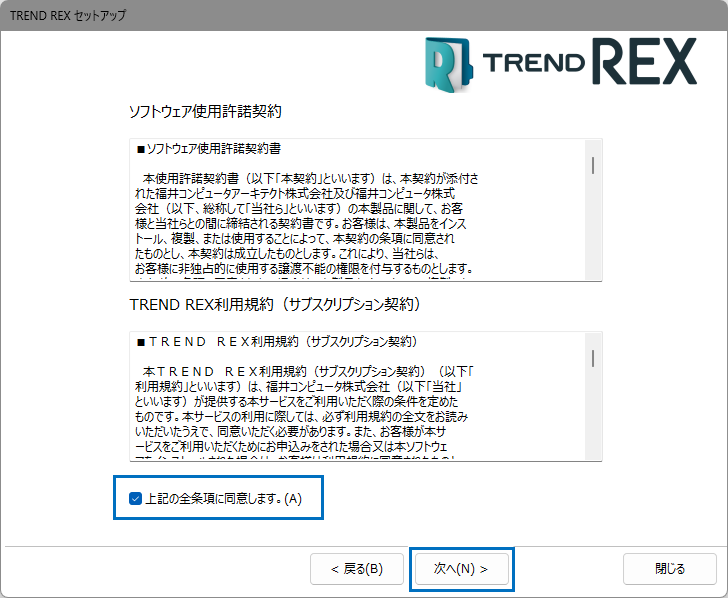Viewport: 728px width, 598px height.
Task: Click the TREND REX利用規約 text box scrollbar thumb
Action: point(593,358)
